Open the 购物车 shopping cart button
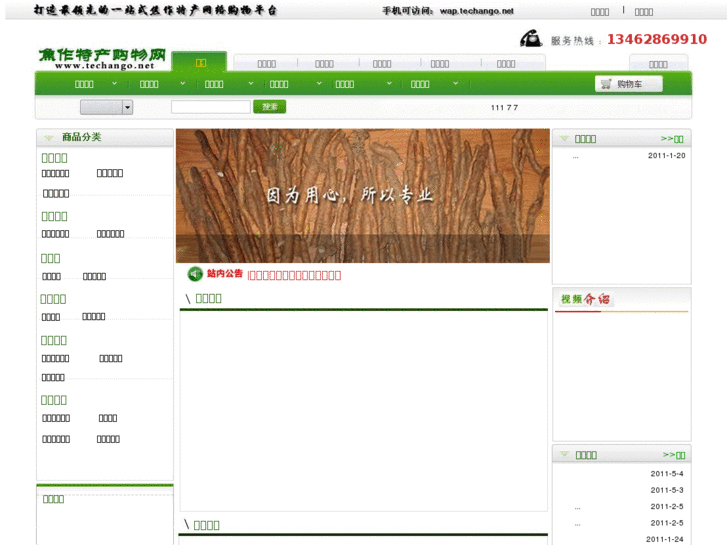This screenshot has height=545, width=727. 629,84
